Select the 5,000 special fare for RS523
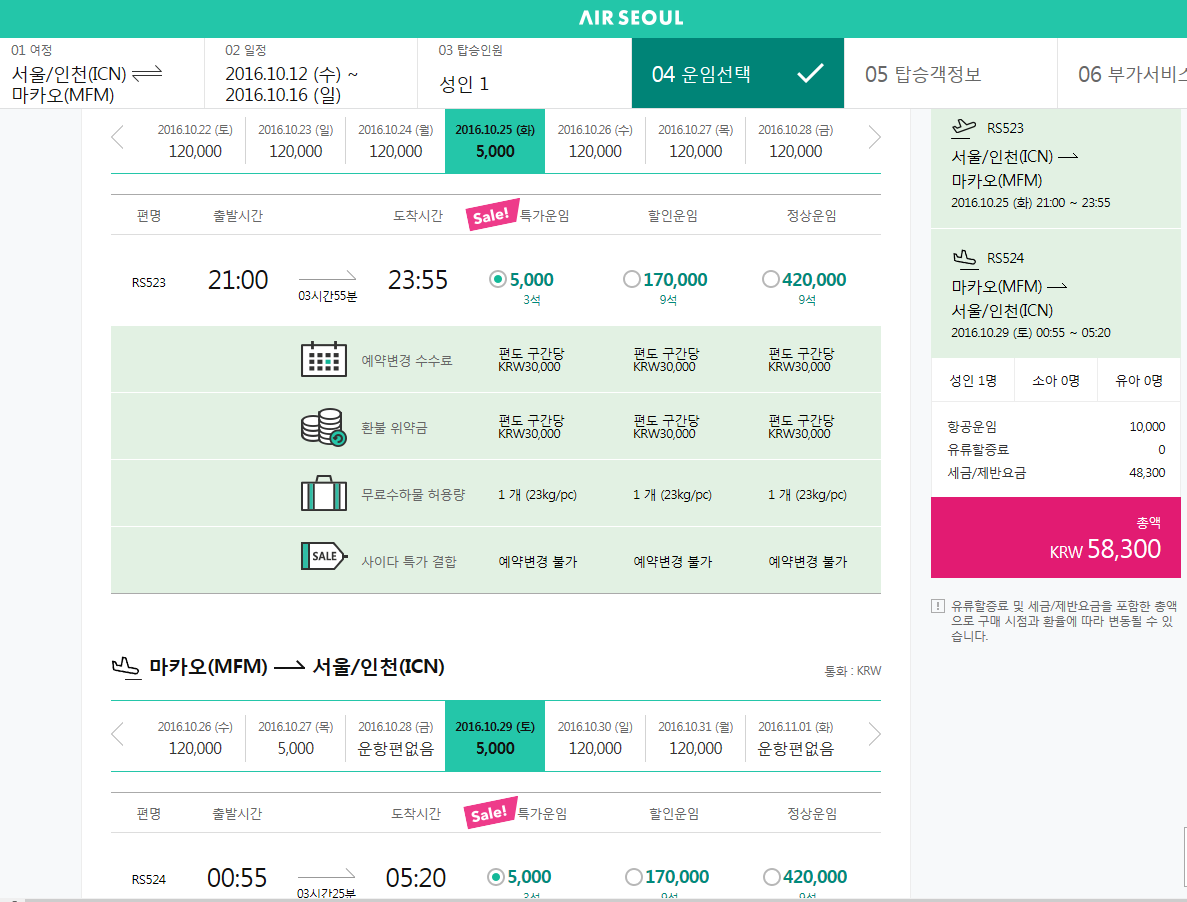1187x902 pixels. tap(497, 280)
